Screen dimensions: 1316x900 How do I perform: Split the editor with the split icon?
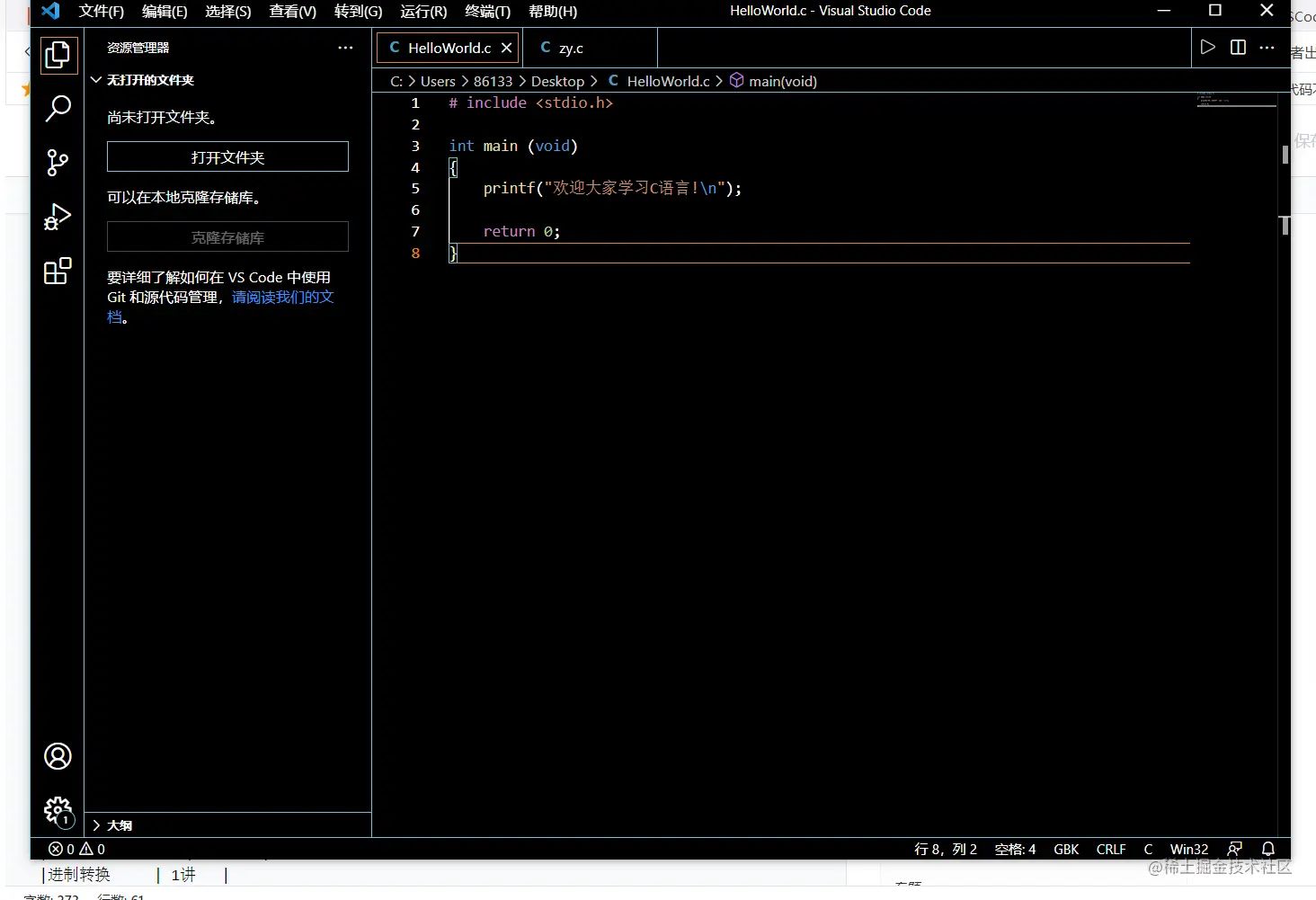1238,48
